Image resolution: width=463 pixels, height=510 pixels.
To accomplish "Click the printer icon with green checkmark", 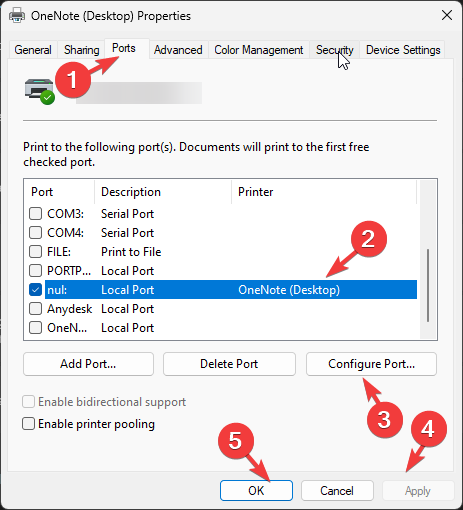I will point(40,91).
